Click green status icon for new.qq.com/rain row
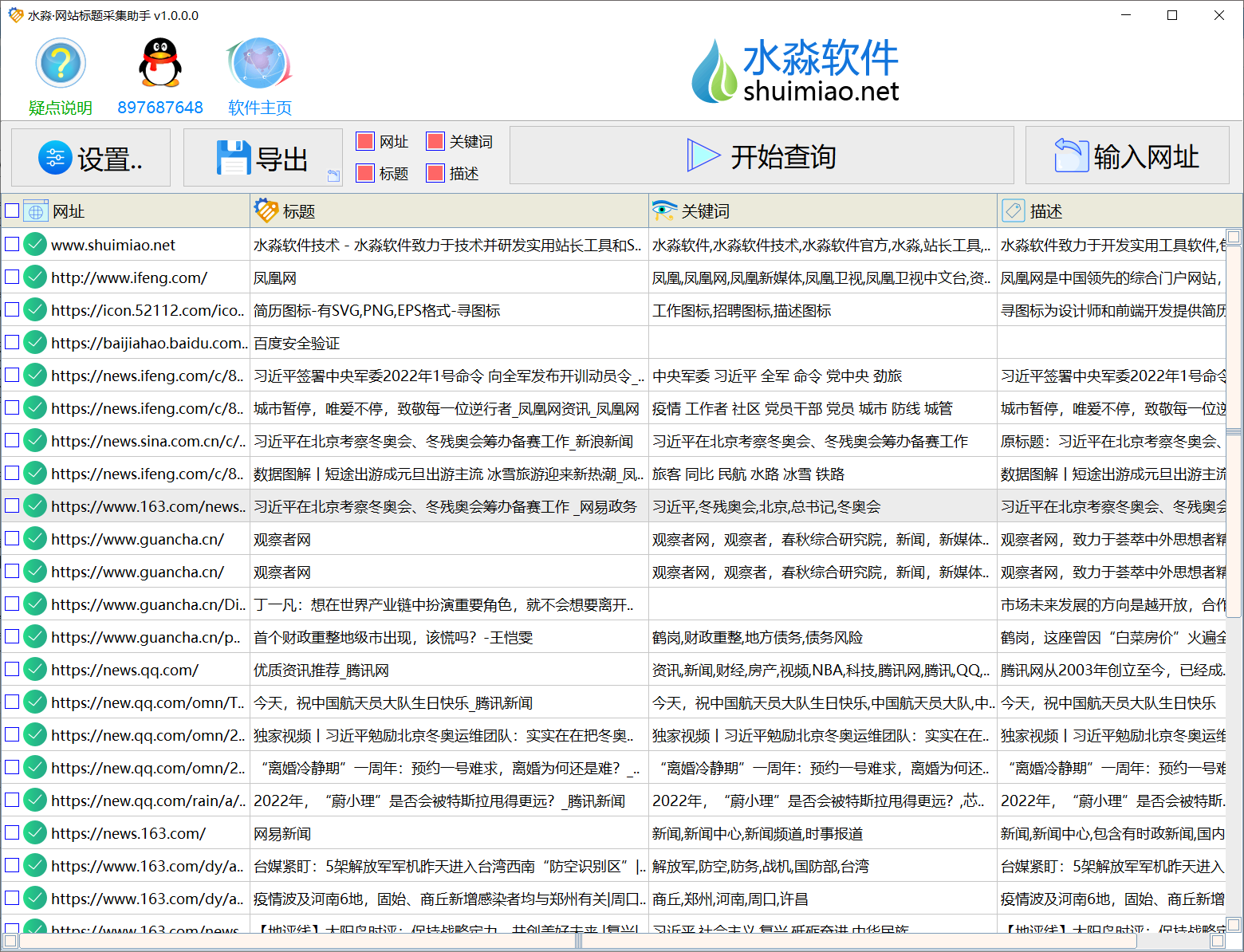1244x952 pixels. tap(35, 800)
